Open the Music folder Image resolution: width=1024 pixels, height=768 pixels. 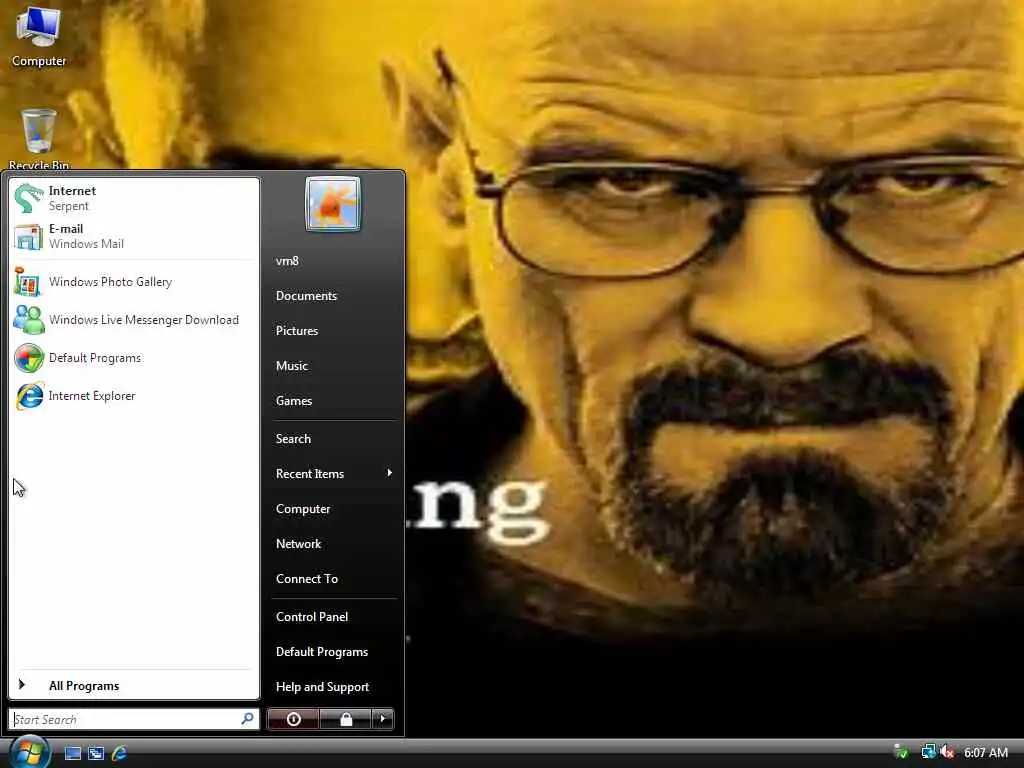coord(333,366)
